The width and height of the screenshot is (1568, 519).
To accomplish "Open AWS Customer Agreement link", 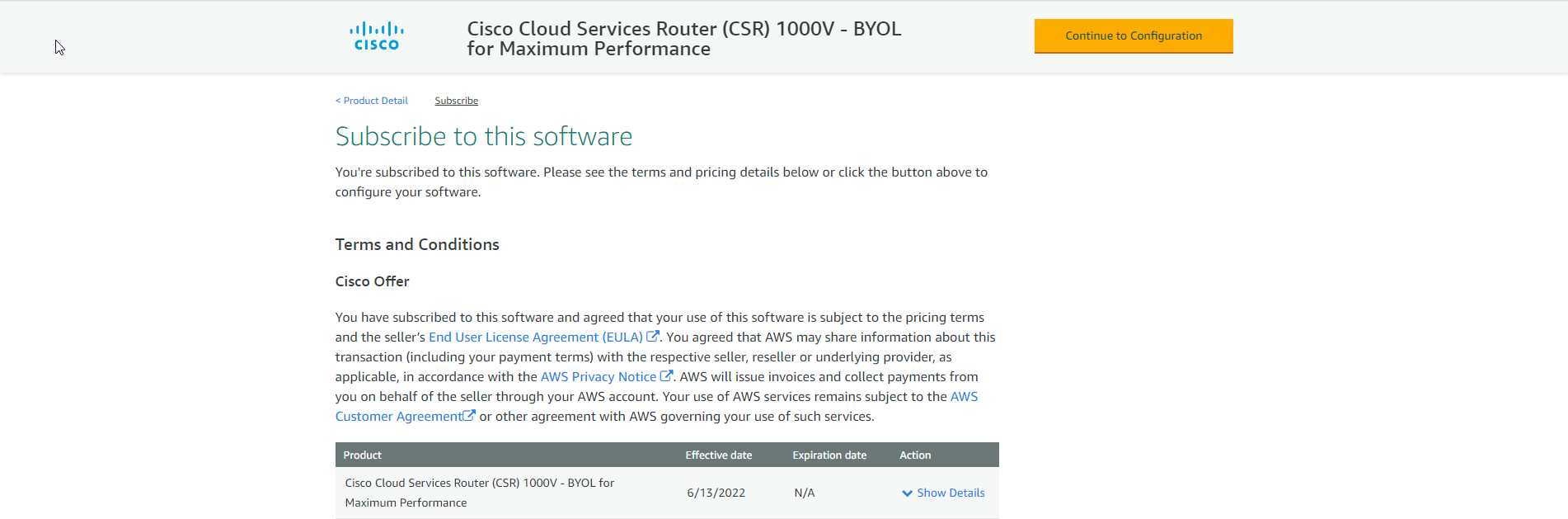I will coord(399,417).
